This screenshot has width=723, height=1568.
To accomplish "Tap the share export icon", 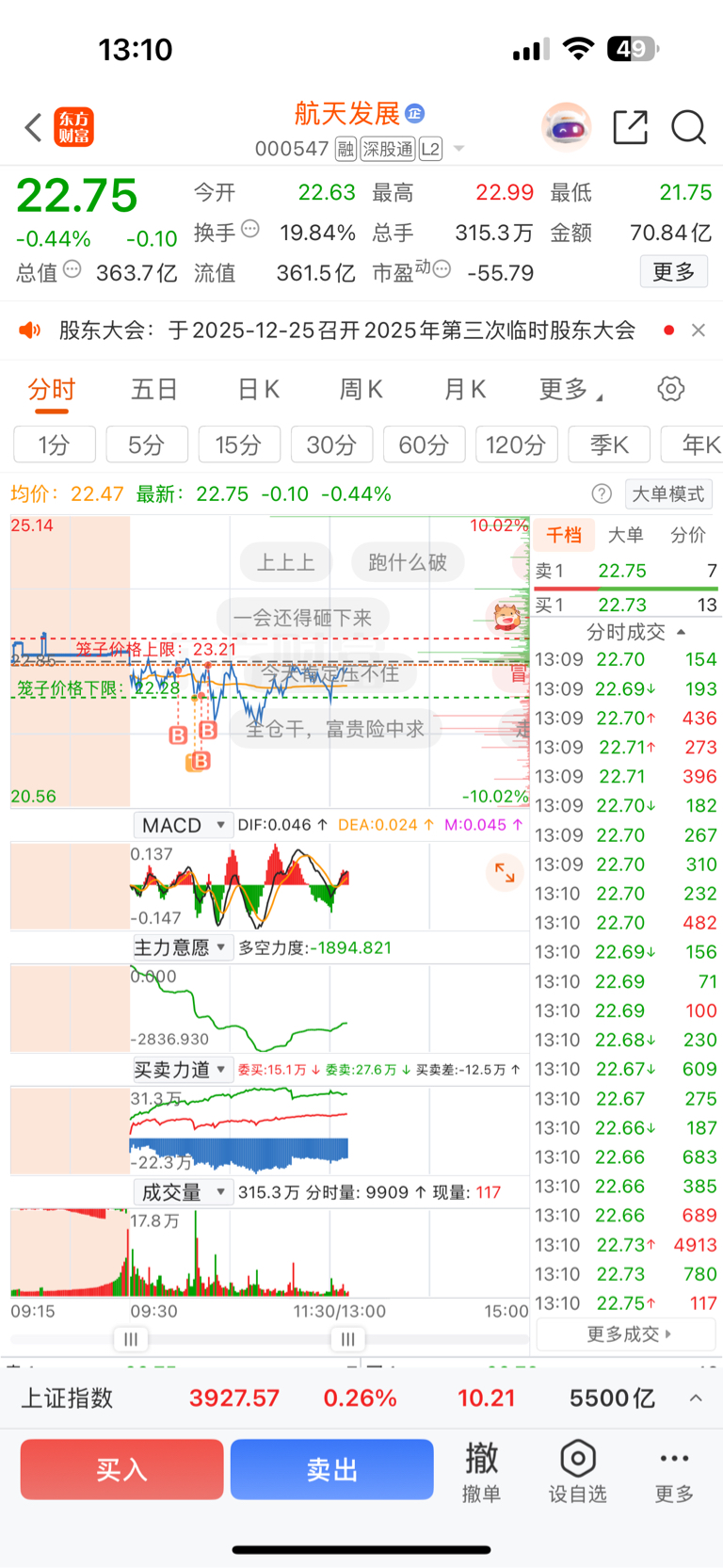I will tap(631, 127).
